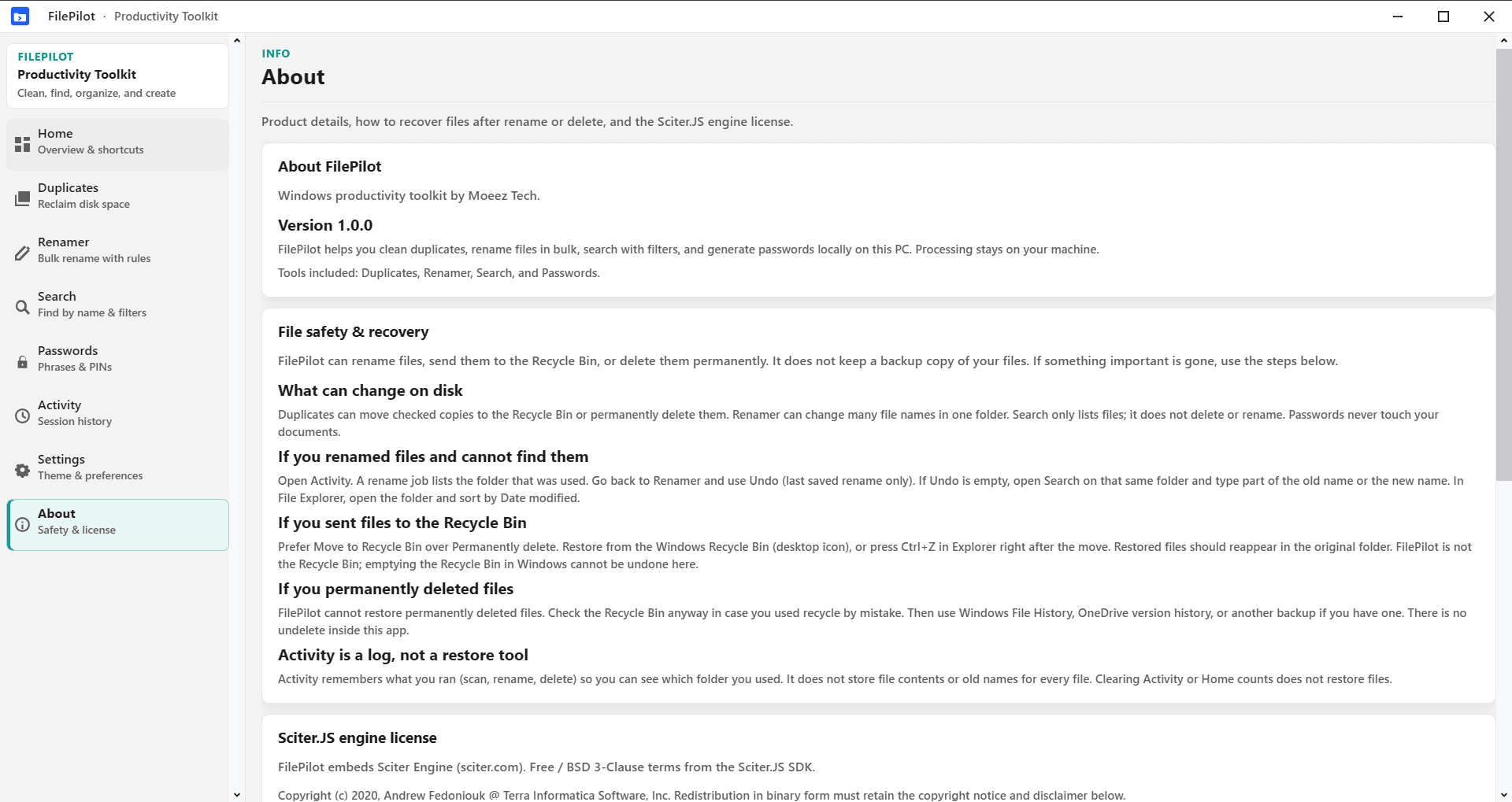
Task: Click the "Productivity Toolkit" title bar text
Action: (166, 17)
